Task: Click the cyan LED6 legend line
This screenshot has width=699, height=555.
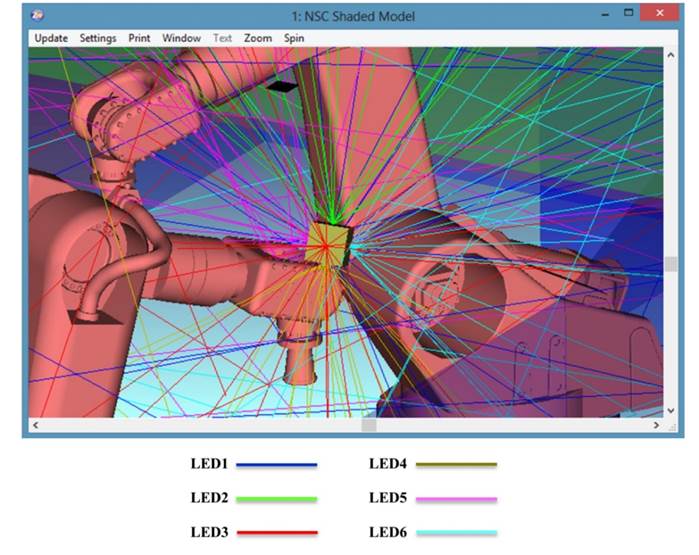Action: 456,533
